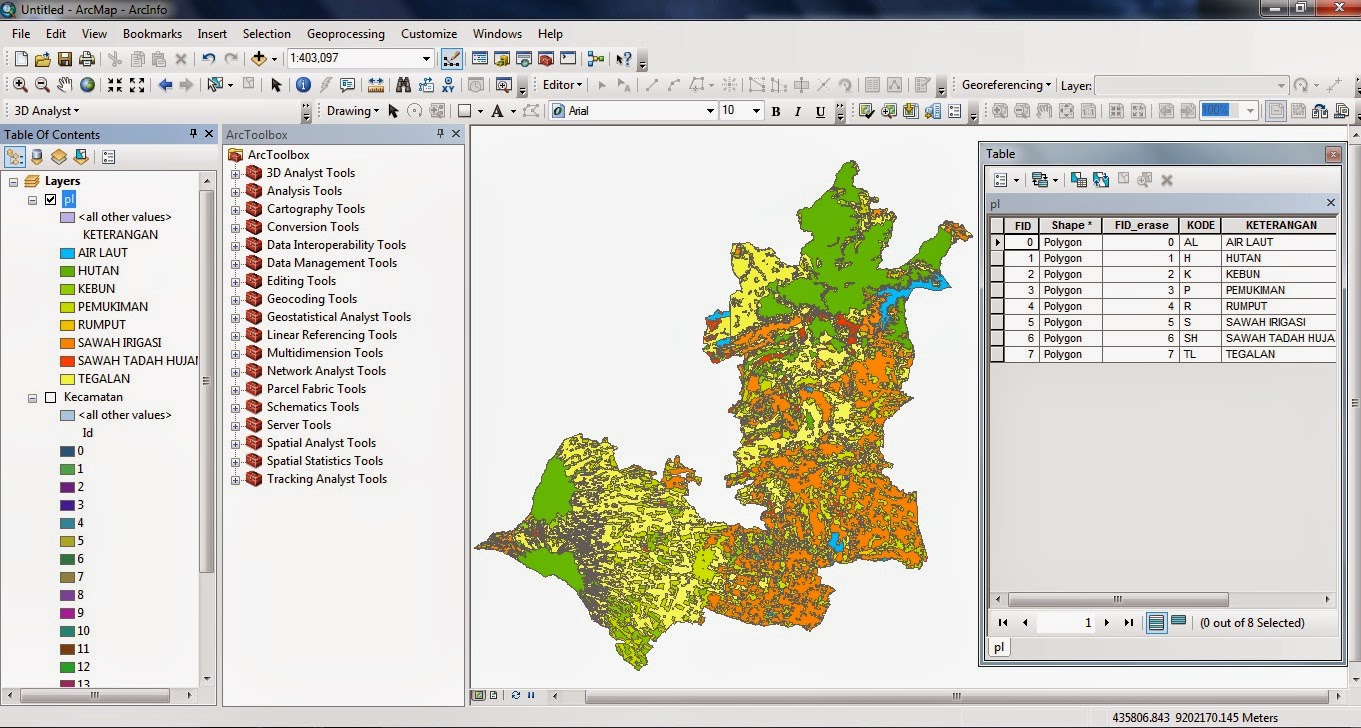This screenshot has height=728, width=1361.
Task: Select the Identify tool
Action: [x=304, y=85]
